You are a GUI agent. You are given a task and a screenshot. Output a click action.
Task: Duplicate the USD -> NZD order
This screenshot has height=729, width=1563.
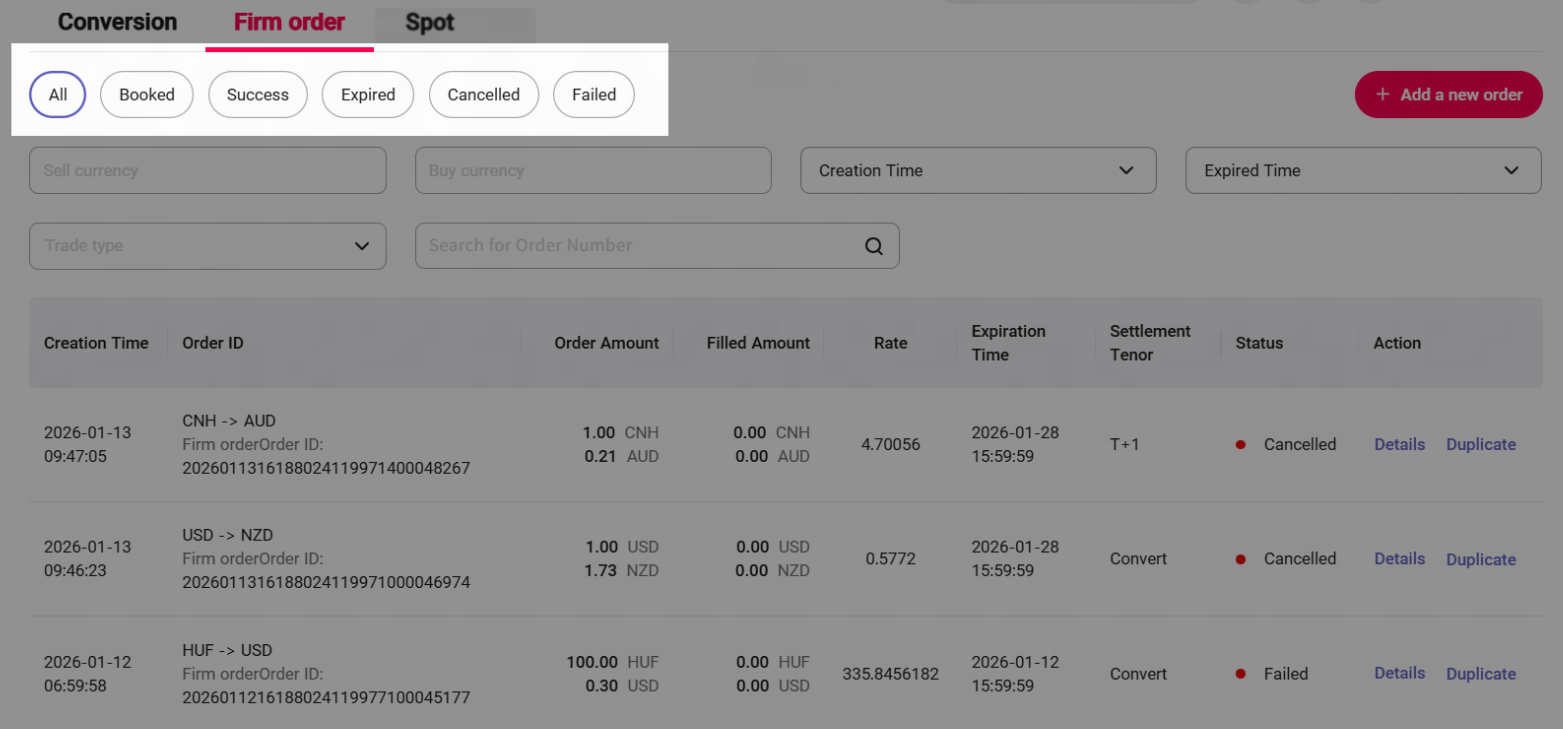pos(1480,559)
